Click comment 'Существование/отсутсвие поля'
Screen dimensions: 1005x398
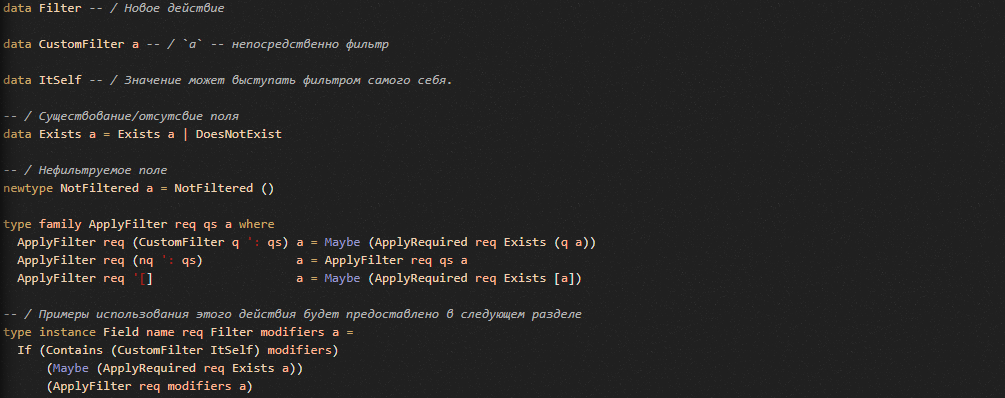click(138, 117)
